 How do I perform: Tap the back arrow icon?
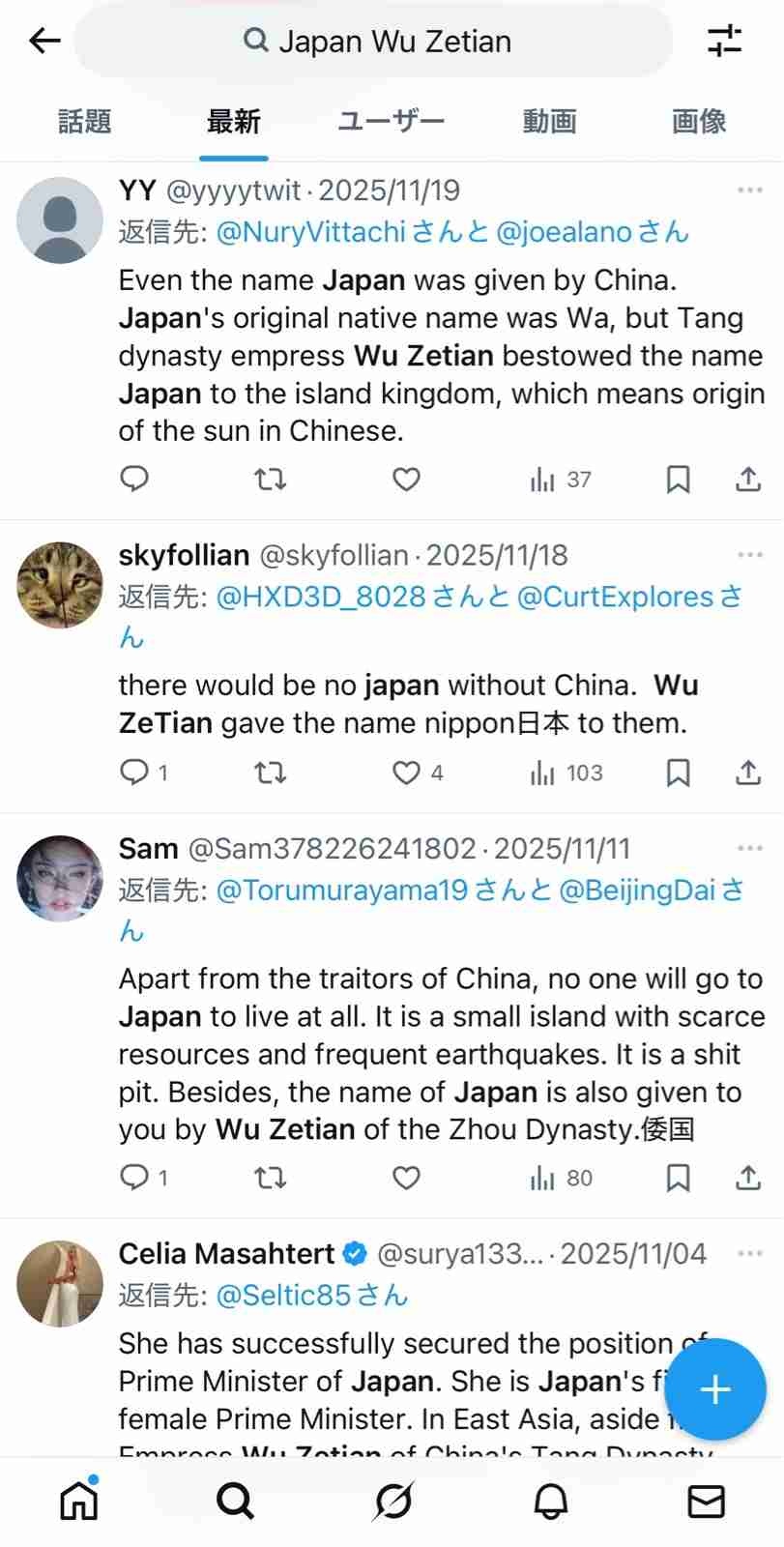(x=44, y=41)
